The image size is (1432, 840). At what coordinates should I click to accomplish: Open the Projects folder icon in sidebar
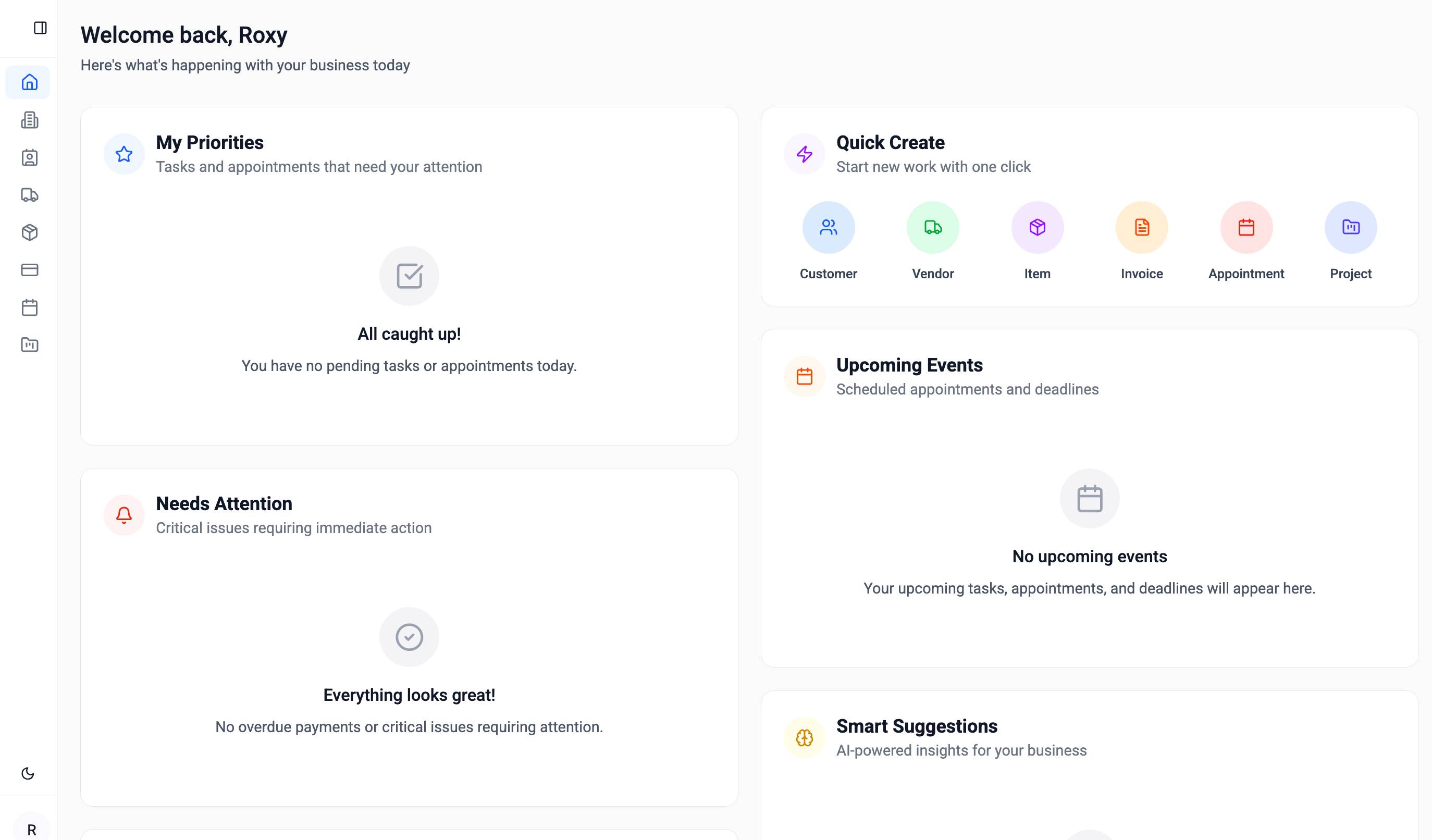(29, 345)
